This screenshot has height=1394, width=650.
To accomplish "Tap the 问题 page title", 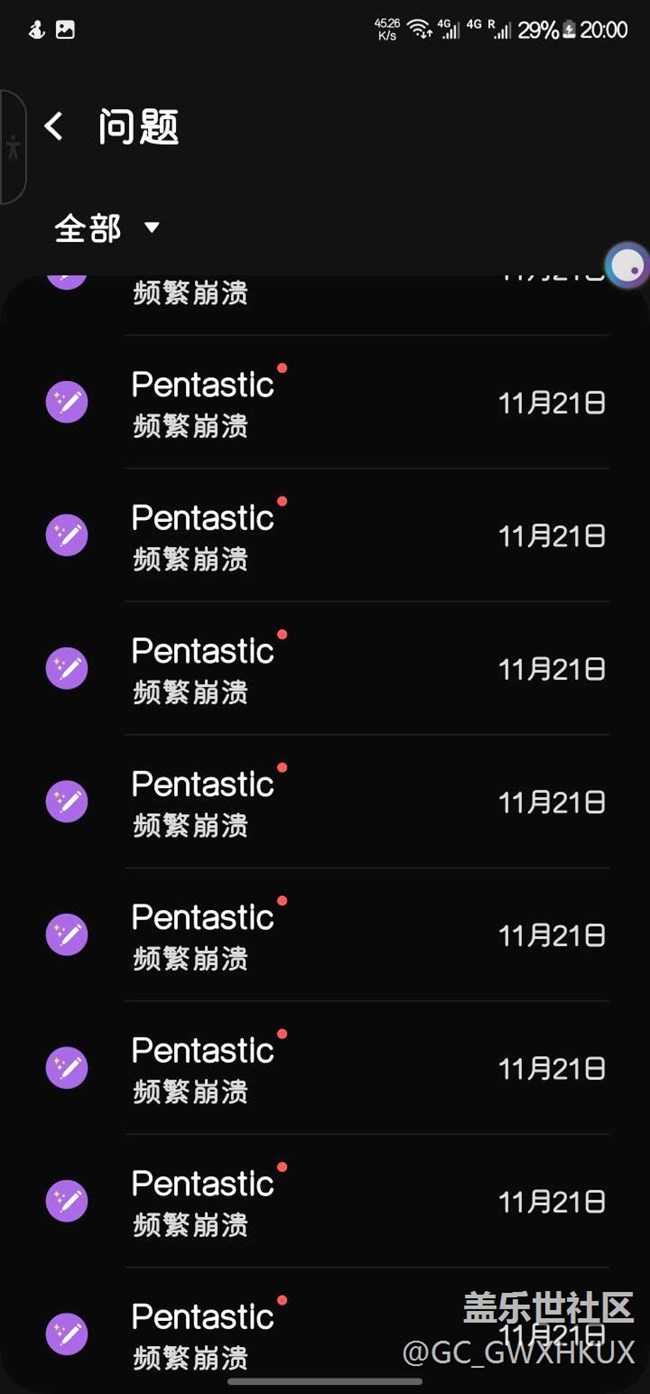I will click(138, 127).
